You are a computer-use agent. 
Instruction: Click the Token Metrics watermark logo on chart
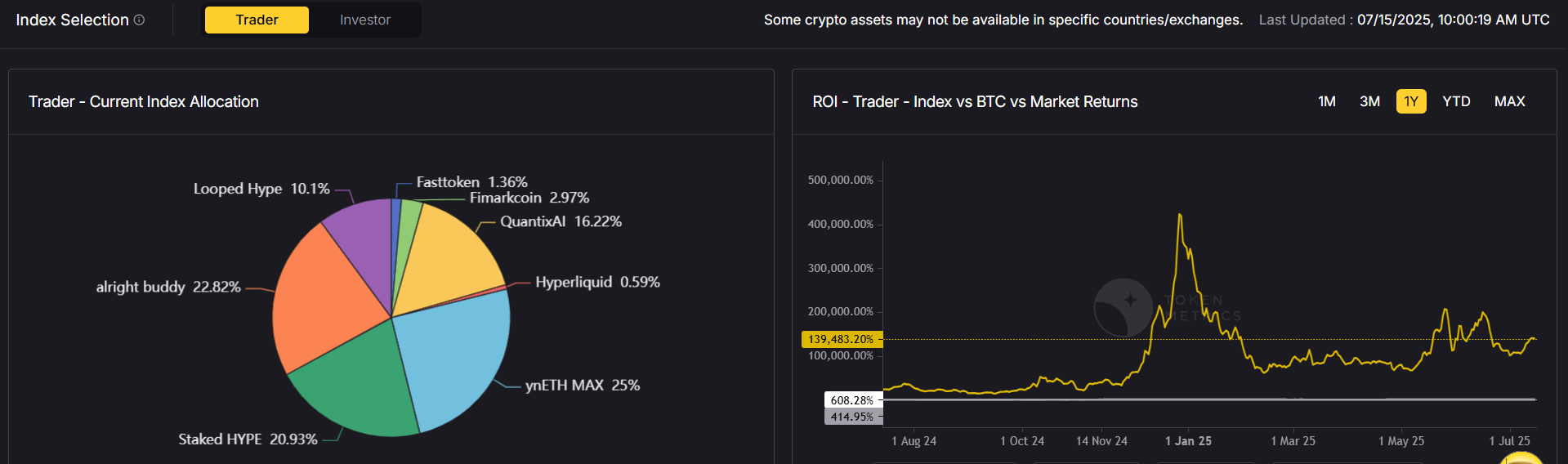(1123, 307)
